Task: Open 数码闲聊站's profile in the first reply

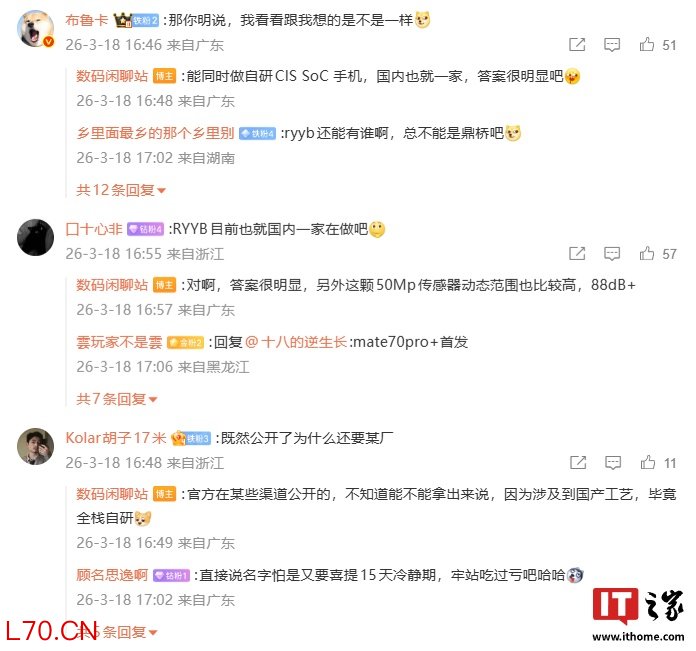Action: click(x=111, y=76)
